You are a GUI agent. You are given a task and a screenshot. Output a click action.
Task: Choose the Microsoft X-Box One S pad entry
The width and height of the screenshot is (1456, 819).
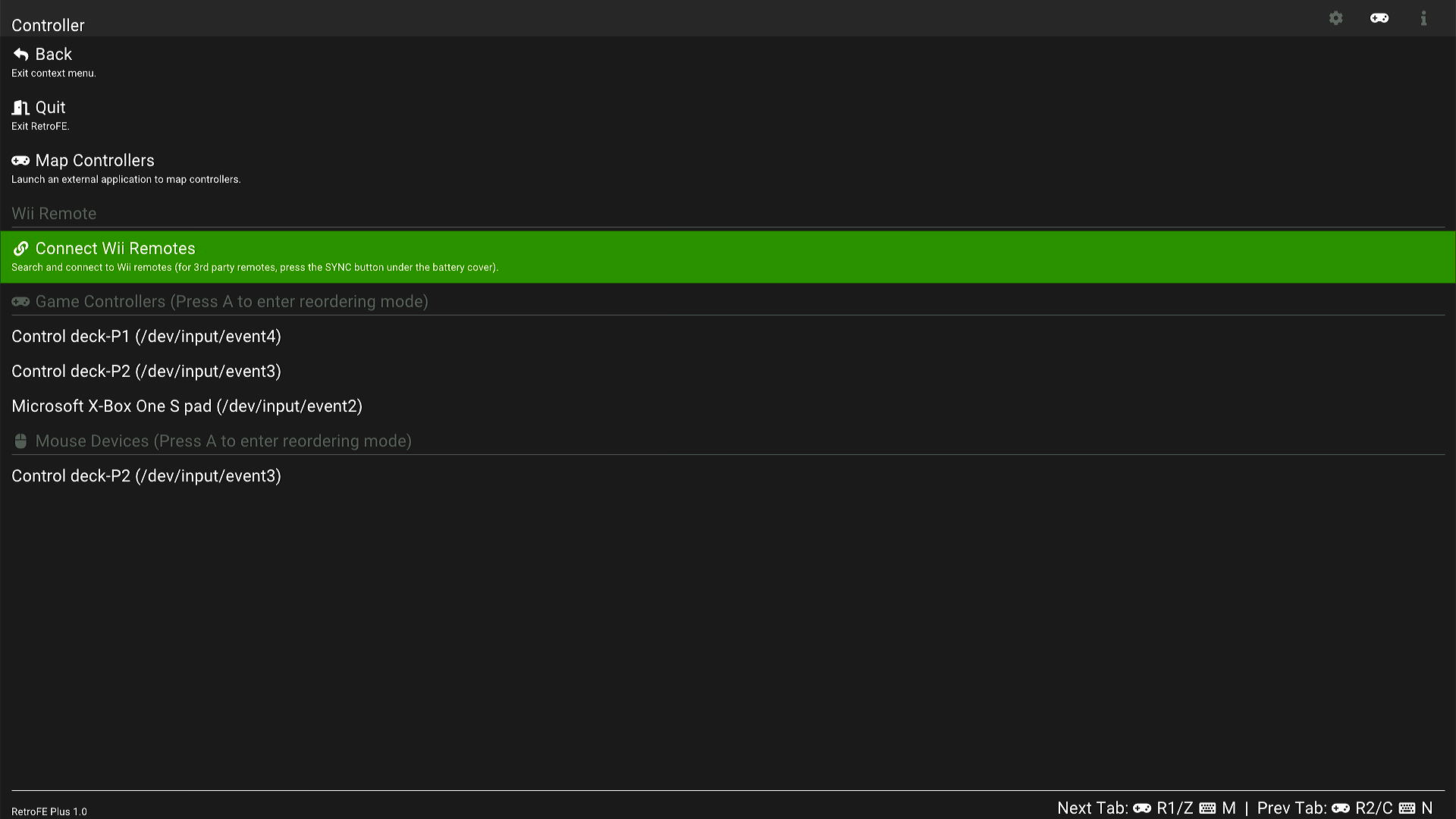coord(187,406)
